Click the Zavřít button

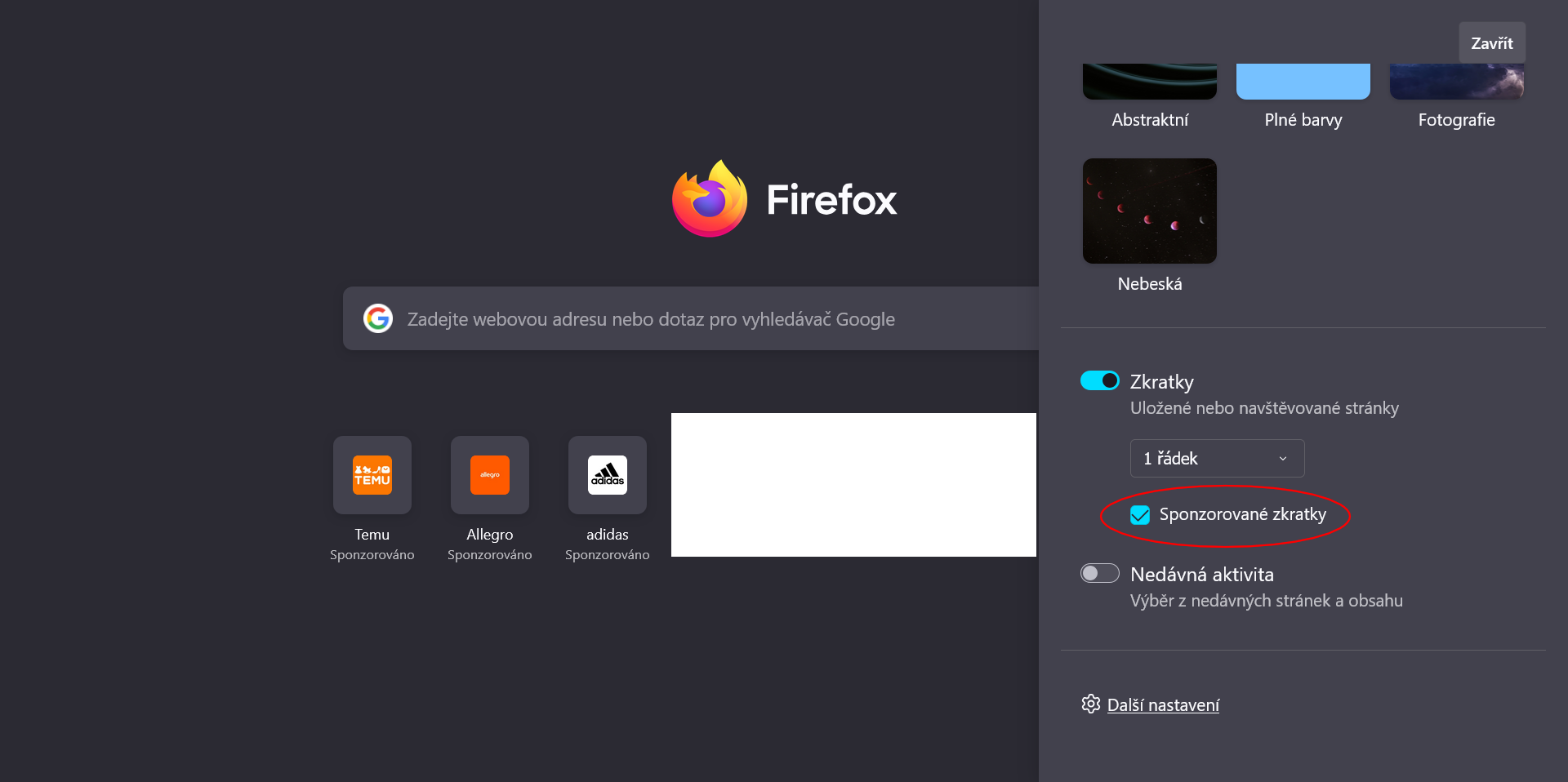[x=1492, y=43]
